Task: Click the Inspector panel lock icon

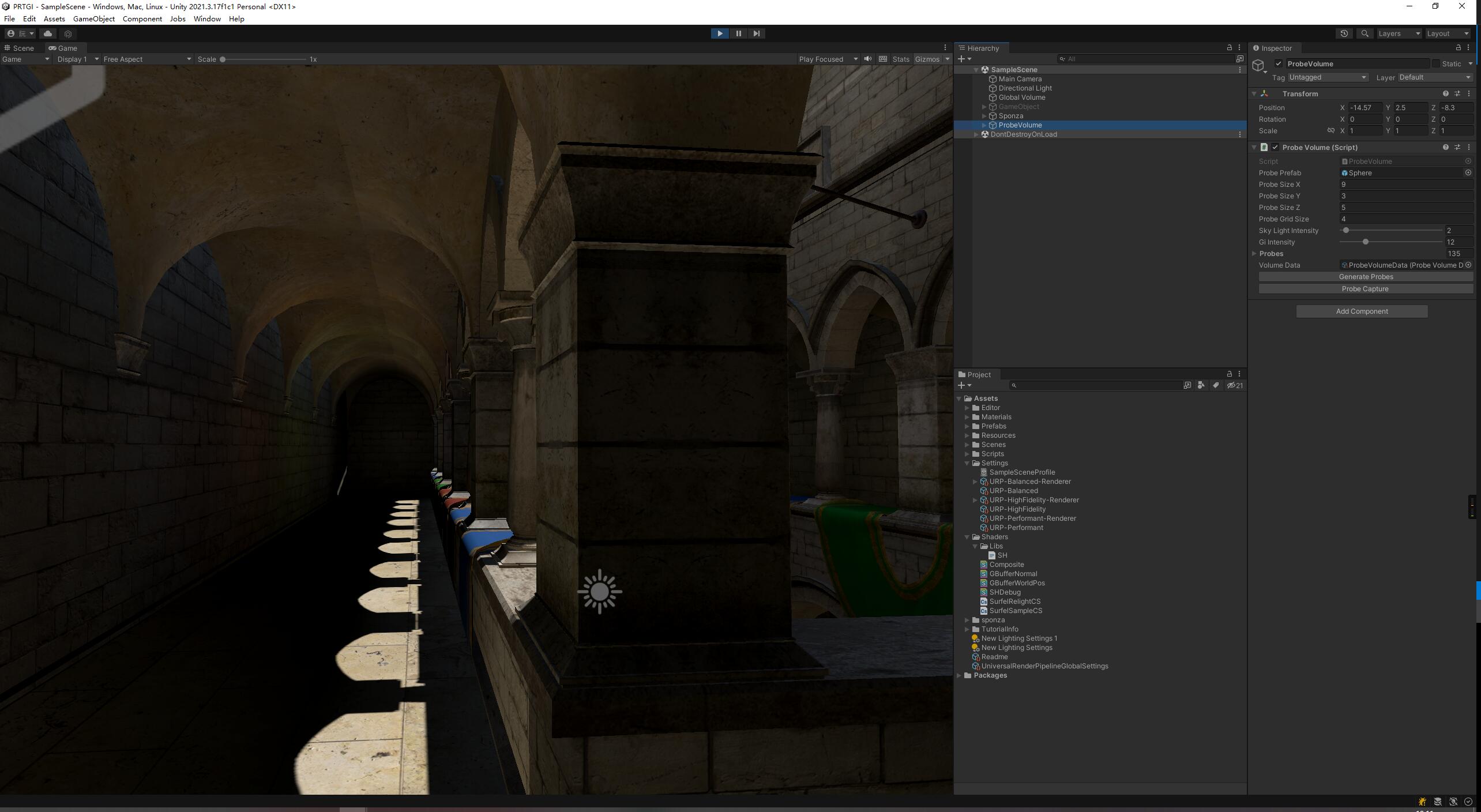Action: pyautogui.click(x=1459, y=47)
